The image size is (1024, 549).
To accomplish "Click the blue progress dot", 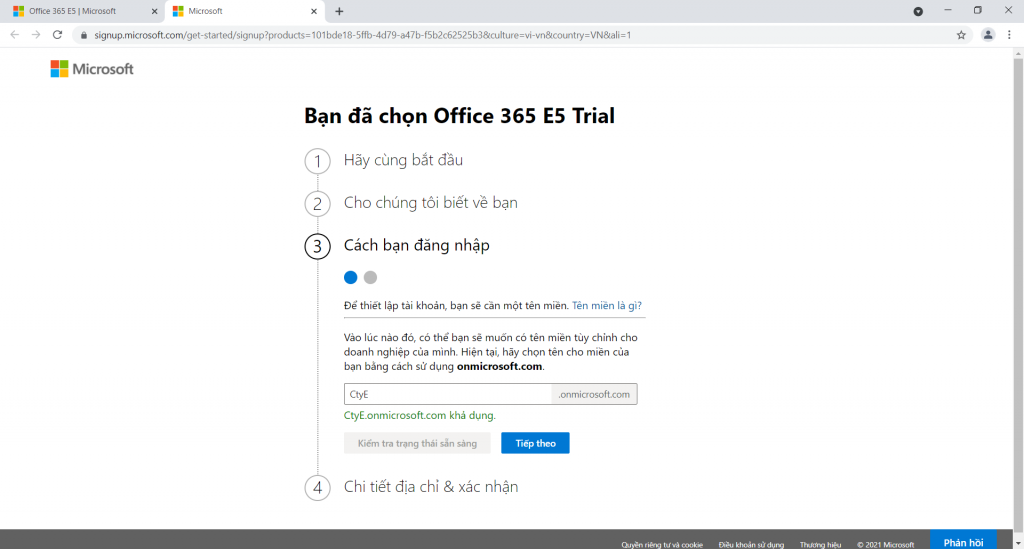I will pos(351,277).
